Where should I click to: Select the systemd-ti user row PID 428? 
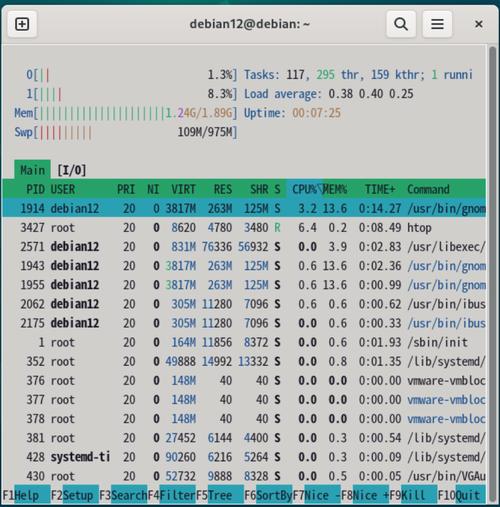244,457
